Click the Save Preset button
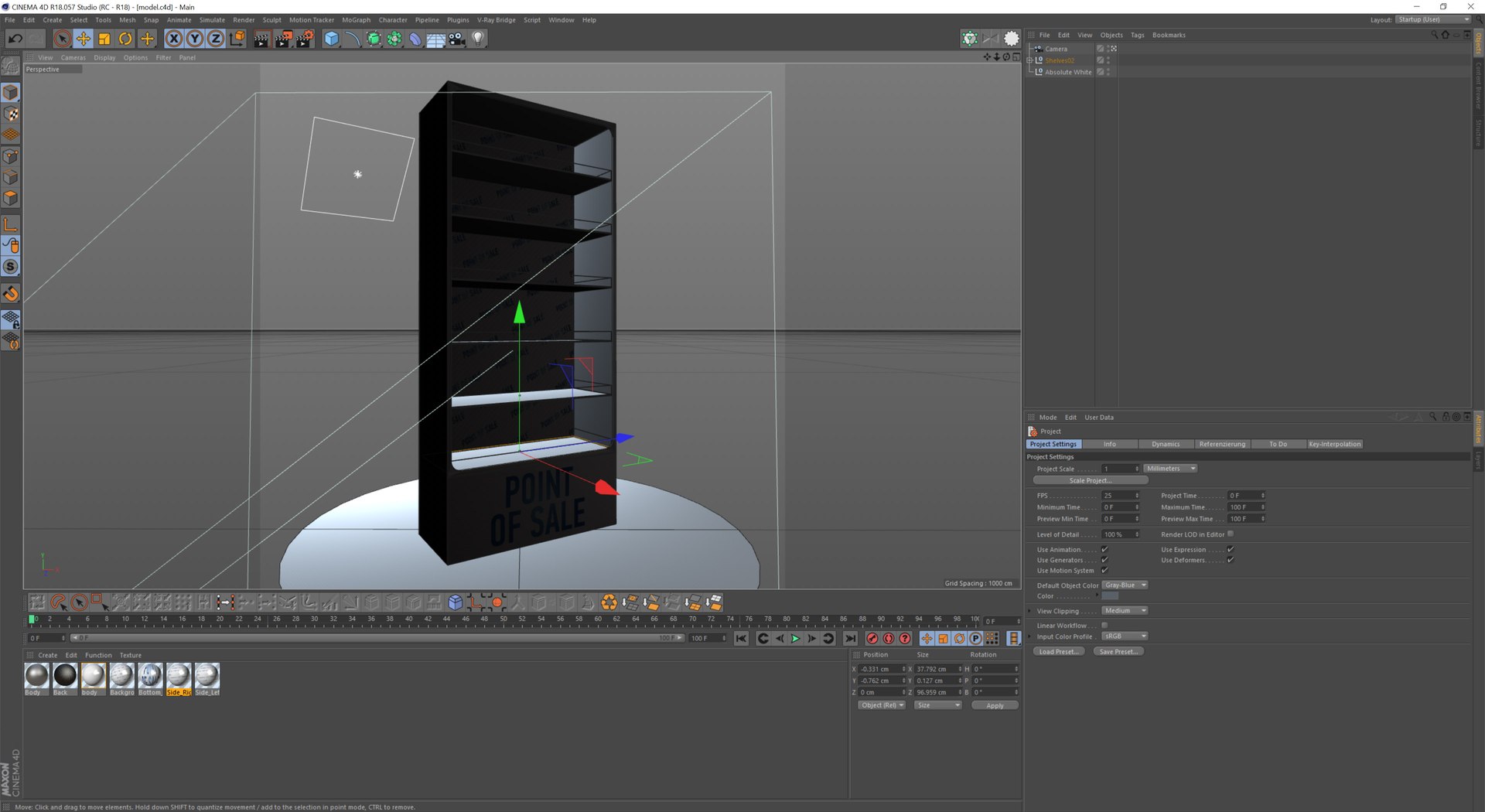This screenshot has height=812, width=1485. (1118, 652)
